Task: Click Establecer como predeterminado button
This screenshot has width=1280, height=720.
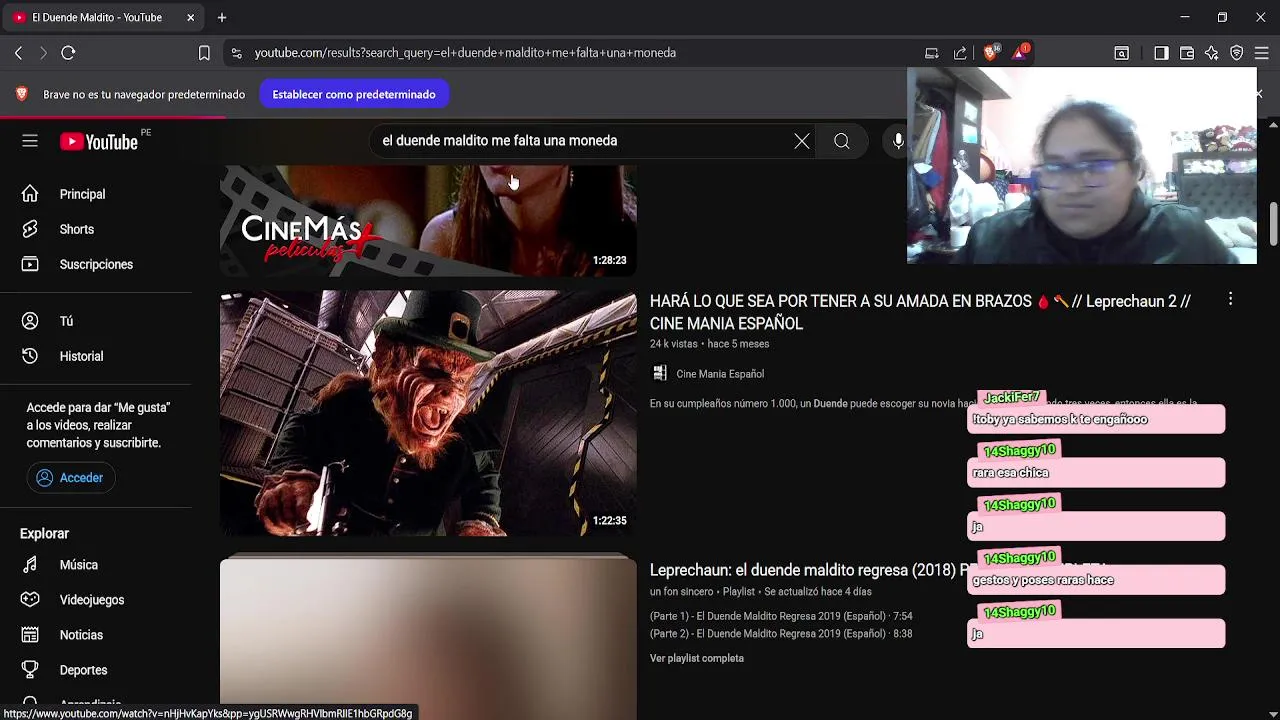Action: coord(354,94)
